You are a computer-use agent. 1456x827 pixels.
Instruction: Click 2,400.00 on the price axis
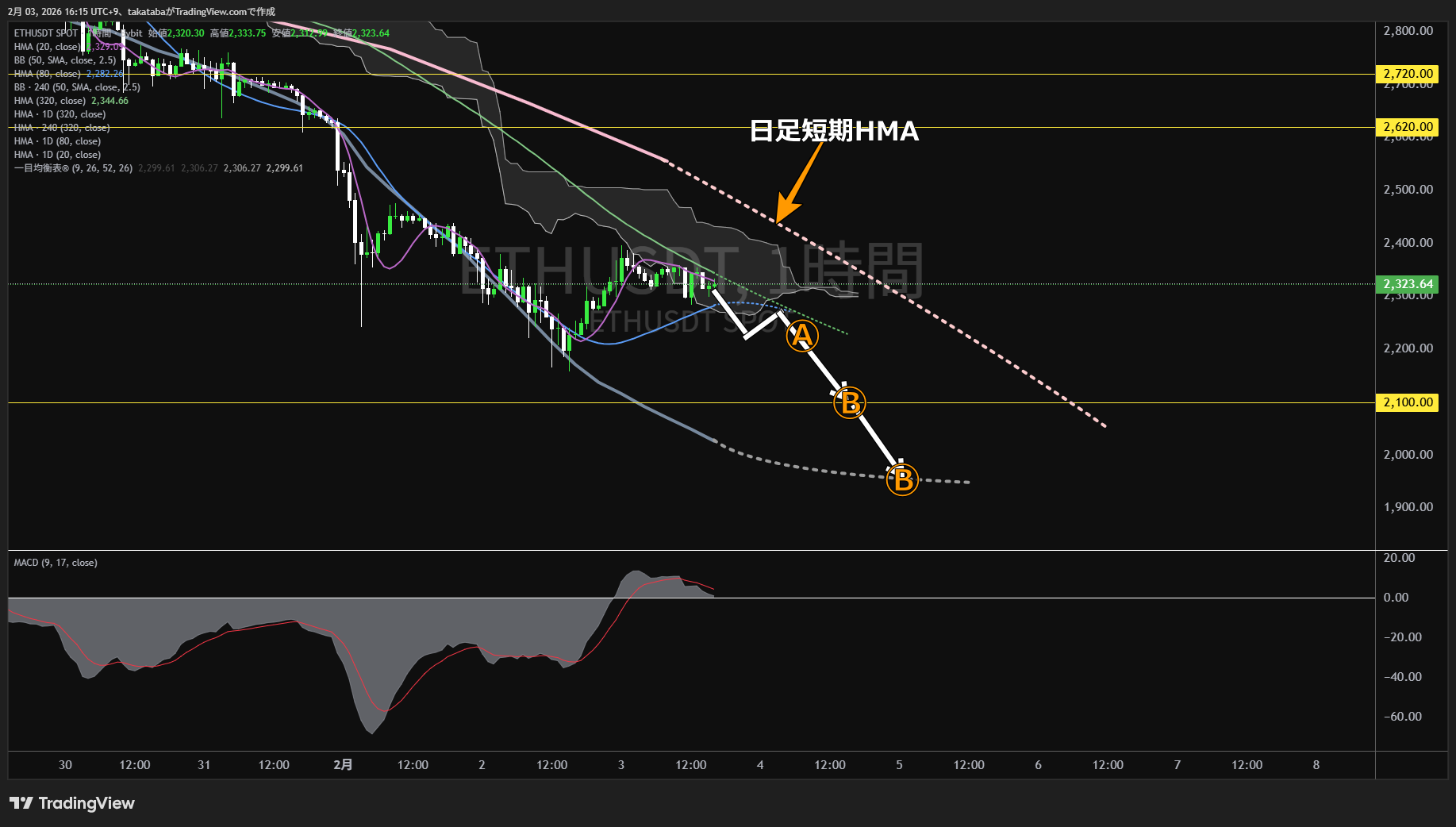(1408, 243)
